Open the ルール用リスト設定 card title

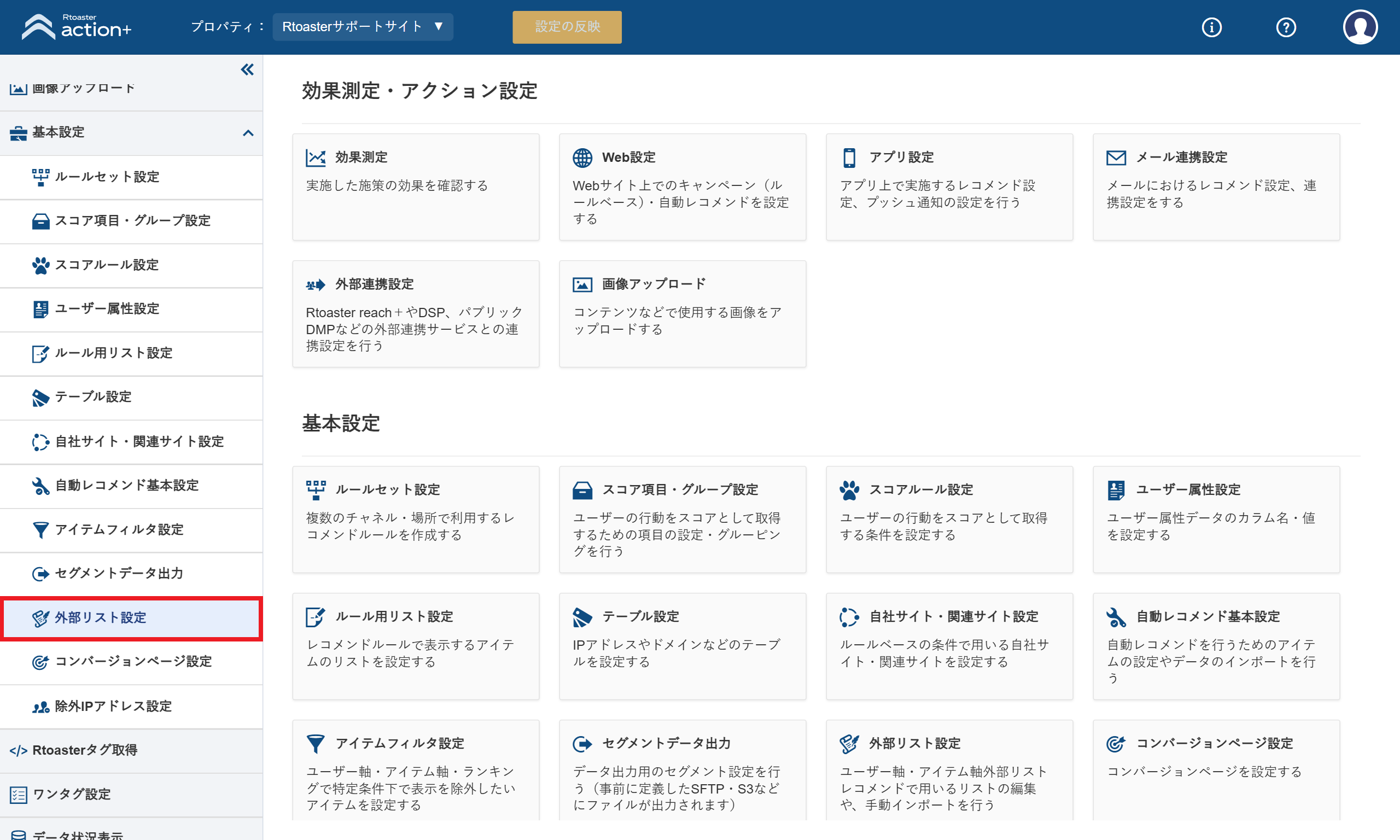(x=394, y=616)
